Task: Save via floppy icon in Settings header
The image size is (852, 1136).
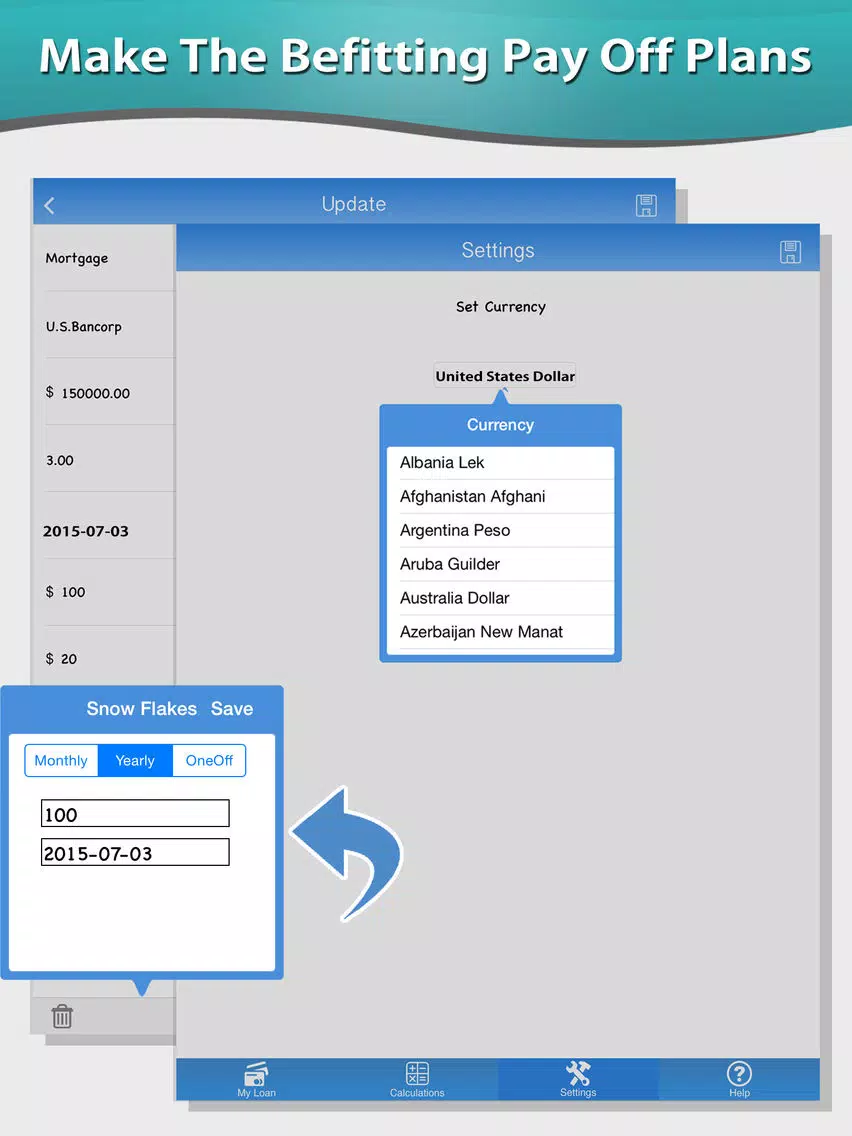Action: (790, 252)
